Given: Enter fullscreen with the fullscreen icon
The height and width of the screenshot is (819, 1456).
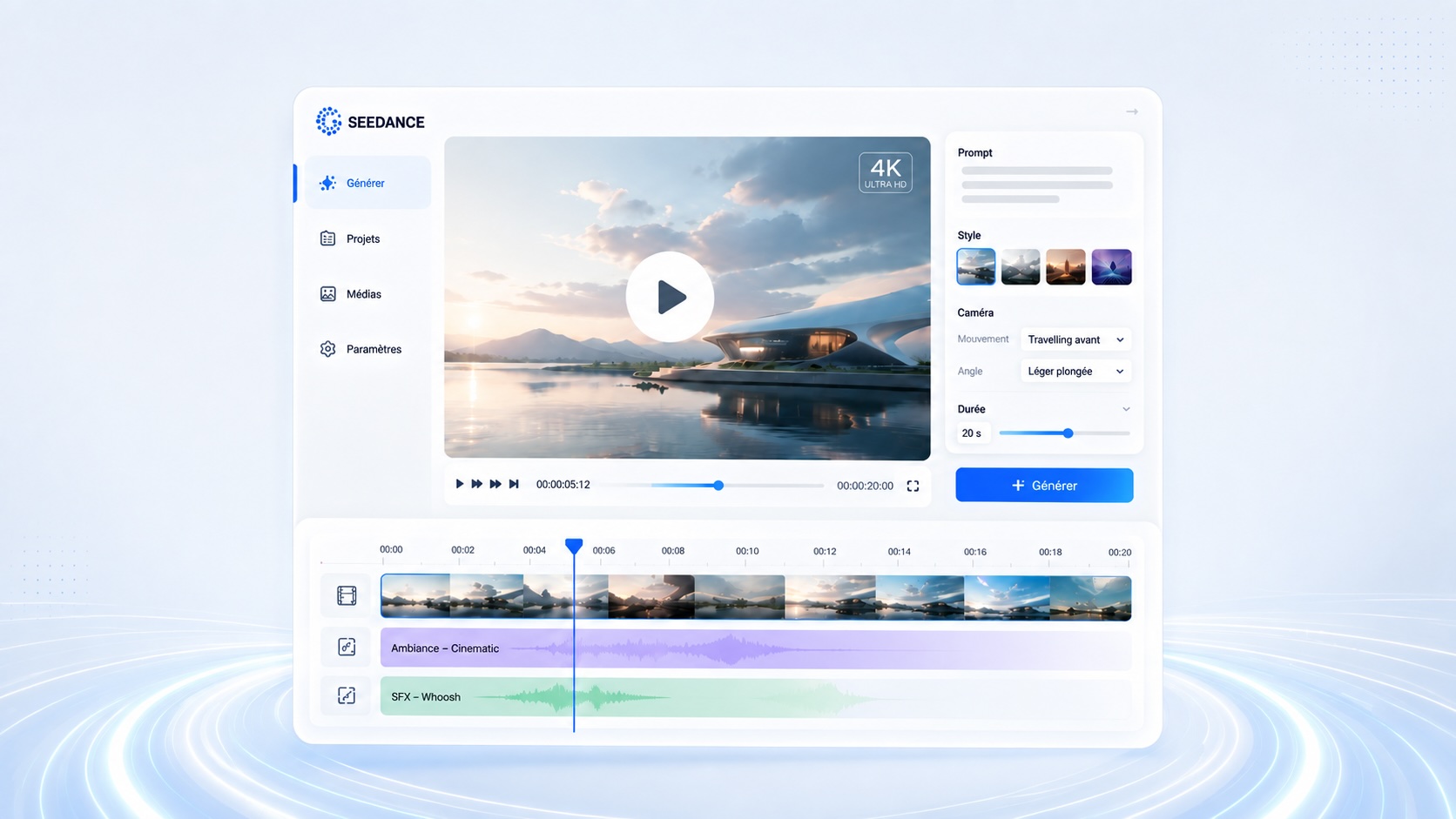Looking at the screenshot, I should (x=913, y=486).
